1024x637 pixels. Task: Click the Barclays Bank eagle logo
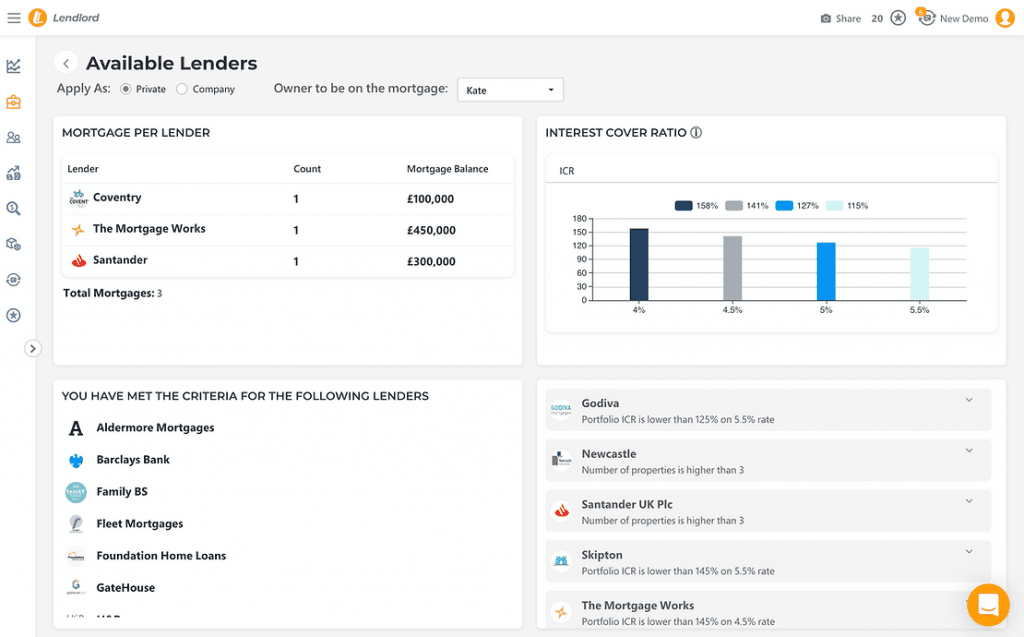coord(76,460)
